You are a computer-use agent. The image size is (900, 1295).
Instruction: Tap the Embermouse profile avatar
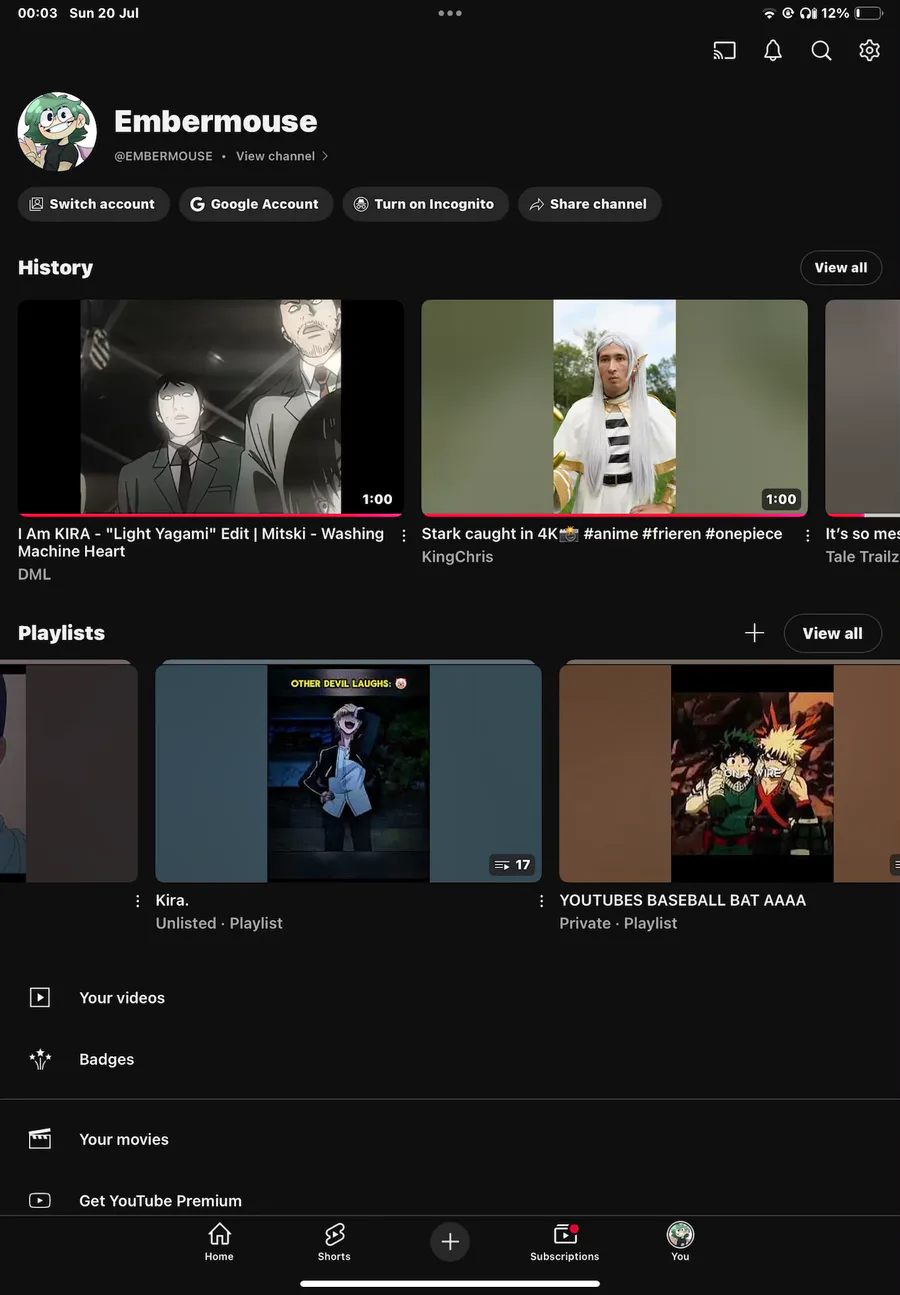coord(57,132)
